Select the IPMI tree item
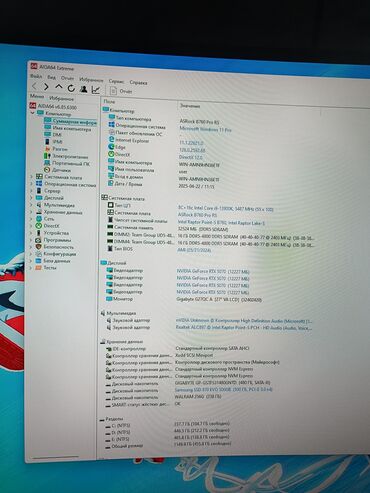The height and width of the screenshot is (493, 370). coord(53,142)
